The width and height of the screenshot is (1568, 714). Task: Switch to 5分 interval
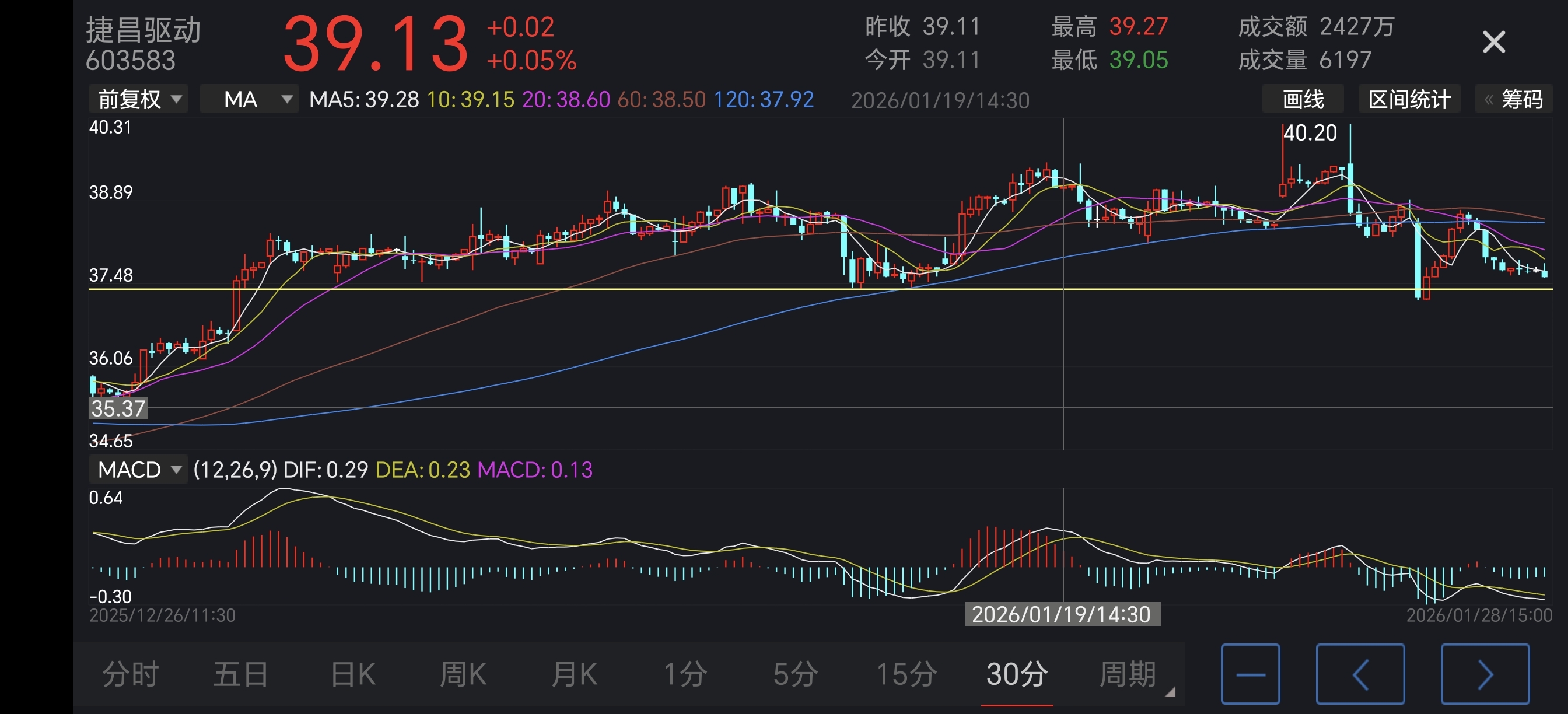click(x=795, y=674)
